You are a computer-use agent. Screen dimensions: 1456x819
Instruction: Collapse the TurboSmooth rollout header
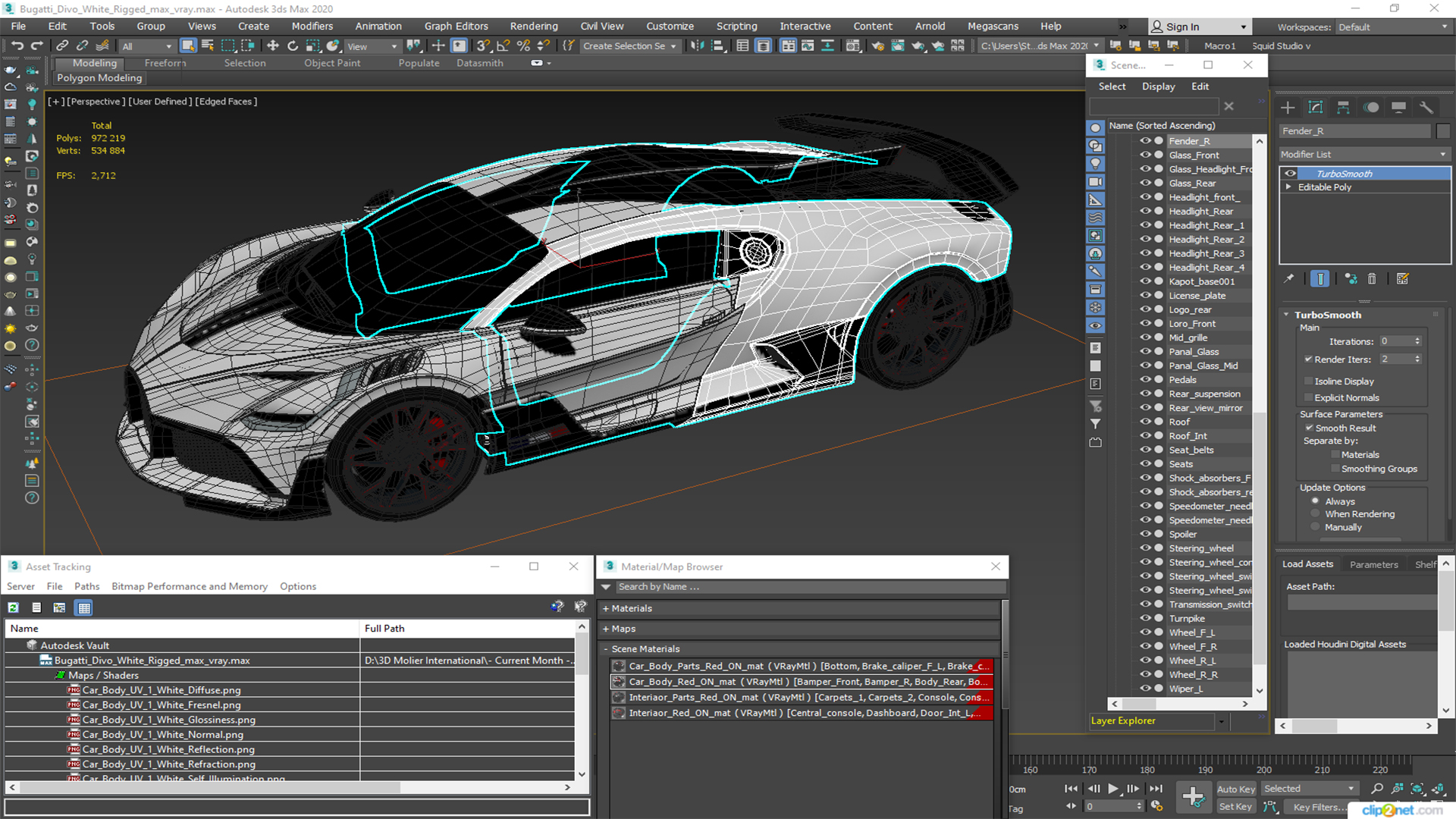1327,315
